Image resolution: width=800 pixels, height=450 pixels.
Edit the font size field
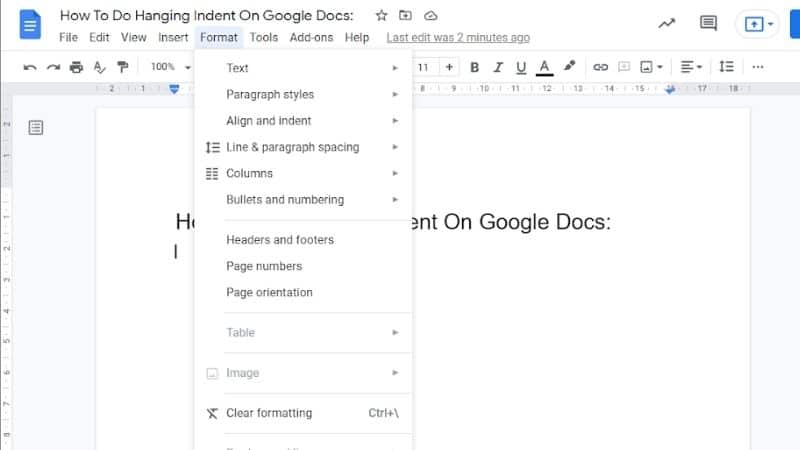pos(423,67)
